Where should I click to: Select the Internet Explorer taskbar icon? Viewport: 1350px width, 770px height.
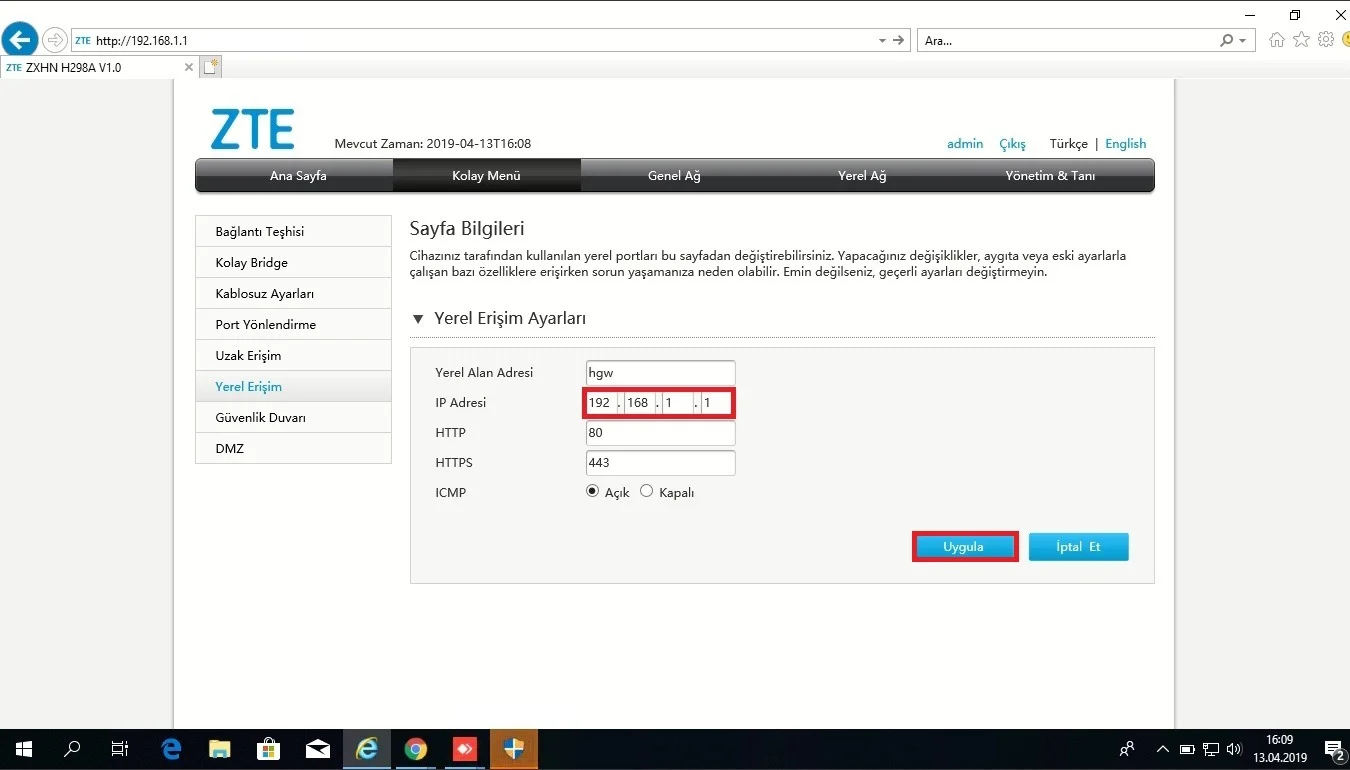(x=367, y=749)
